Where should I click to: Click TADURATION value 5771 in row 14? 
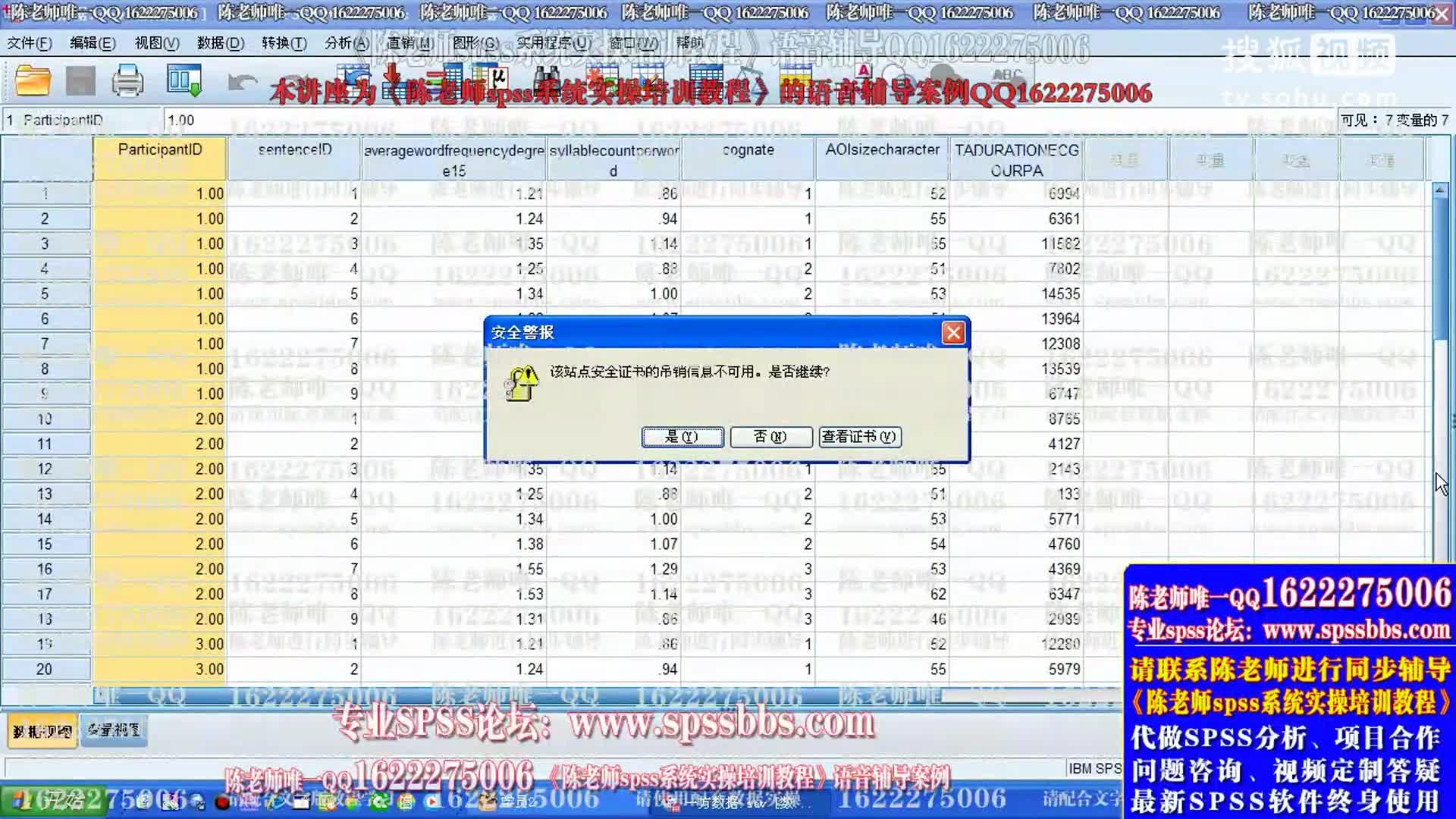pyautogui.click(x=1016, y=519)
